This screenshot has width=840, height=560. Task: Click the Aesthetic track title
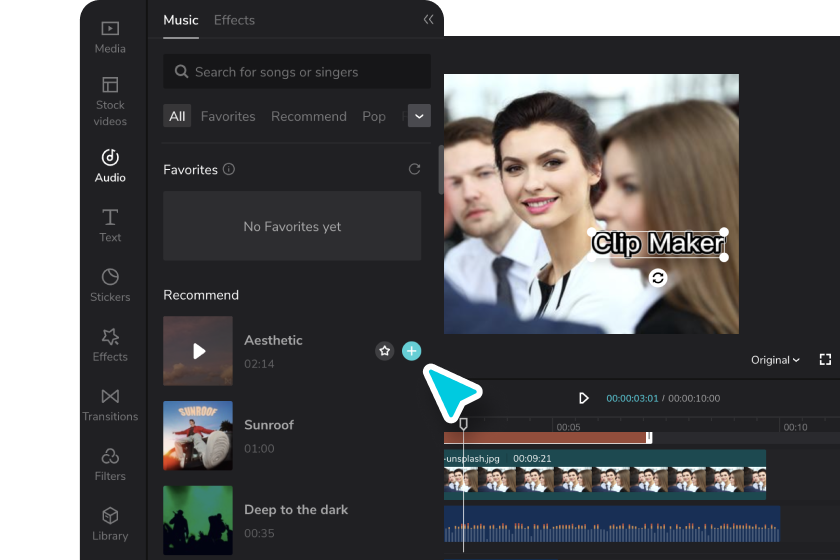pos(273,340)
